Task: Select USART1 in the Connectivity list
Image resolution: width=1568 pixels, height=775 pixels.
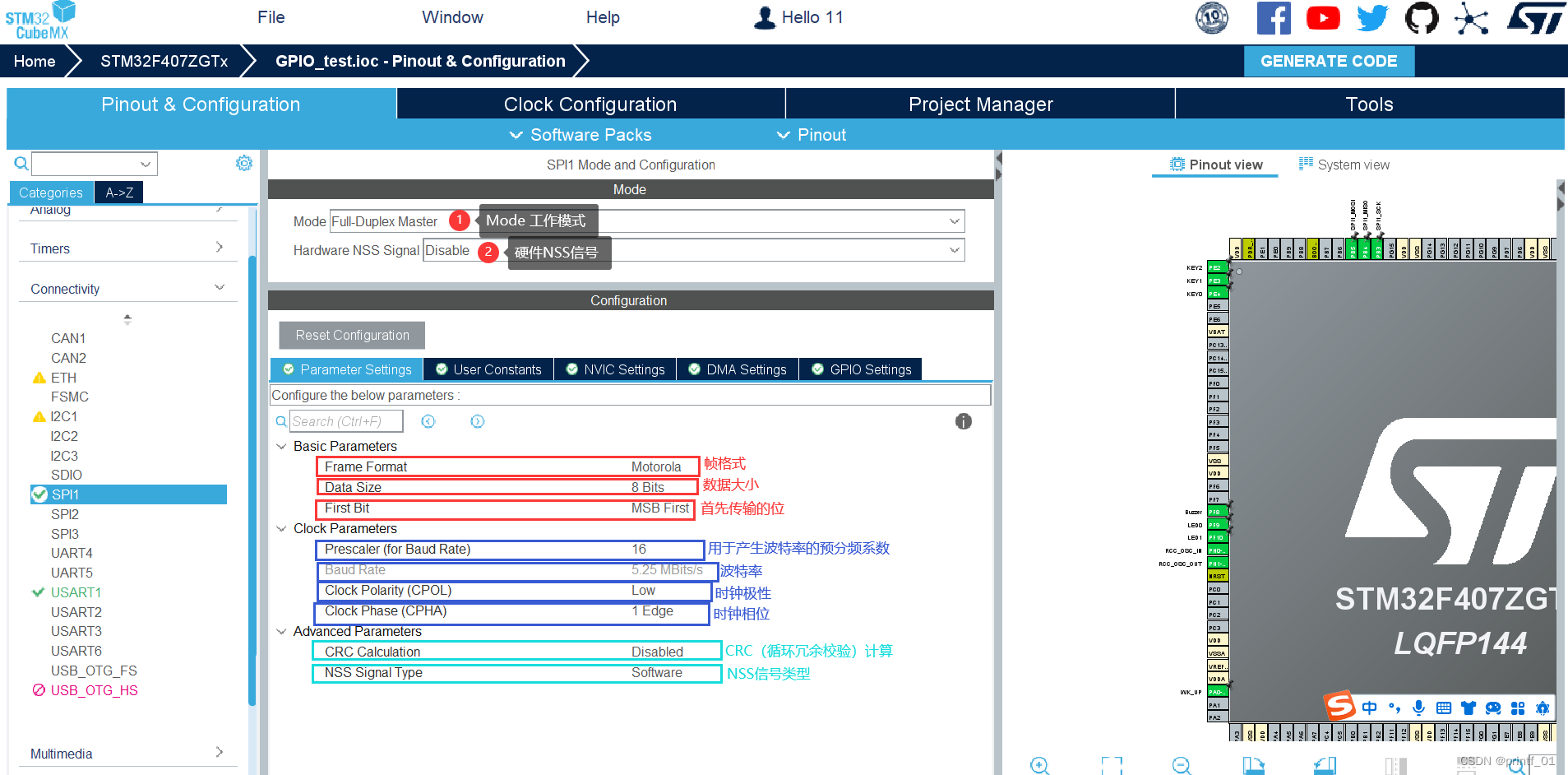Action: [76, 592]
